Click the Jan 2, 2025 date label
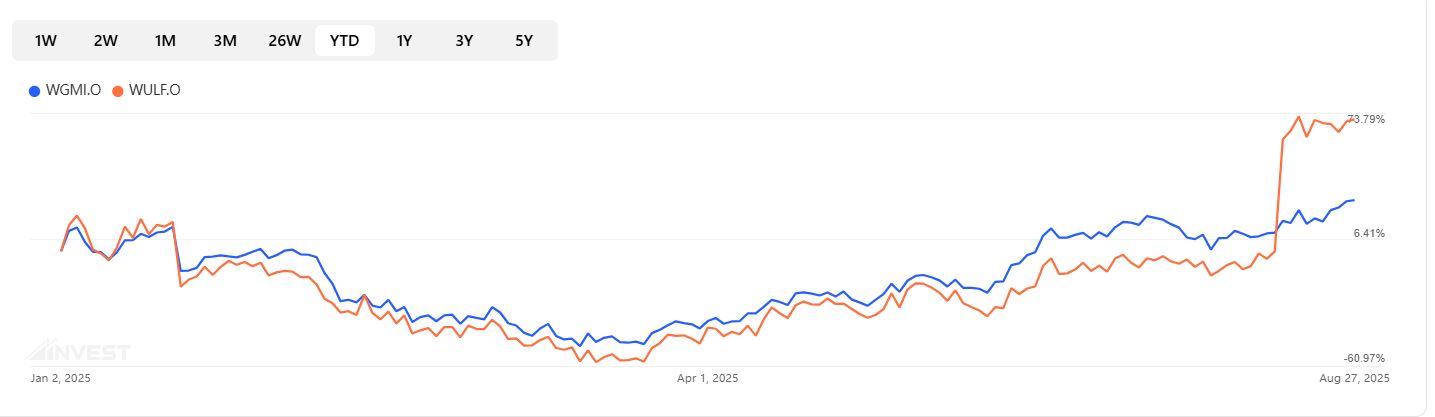 pos(61,378)
